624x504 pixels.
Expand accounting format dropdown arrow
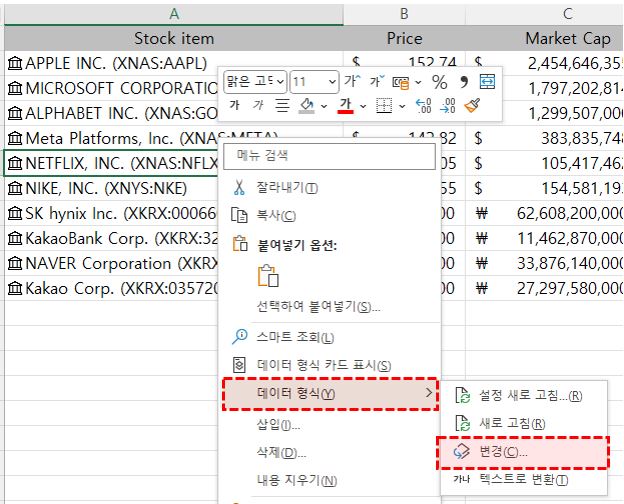coord(418,82)
